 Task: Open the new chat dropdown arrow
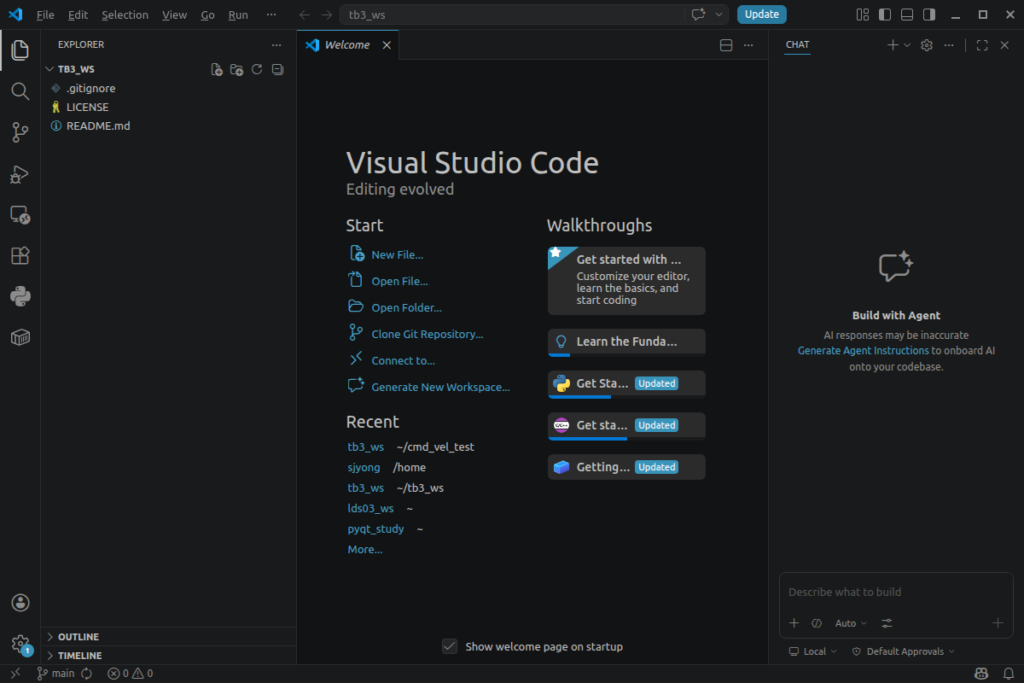(x=907, y=45)
